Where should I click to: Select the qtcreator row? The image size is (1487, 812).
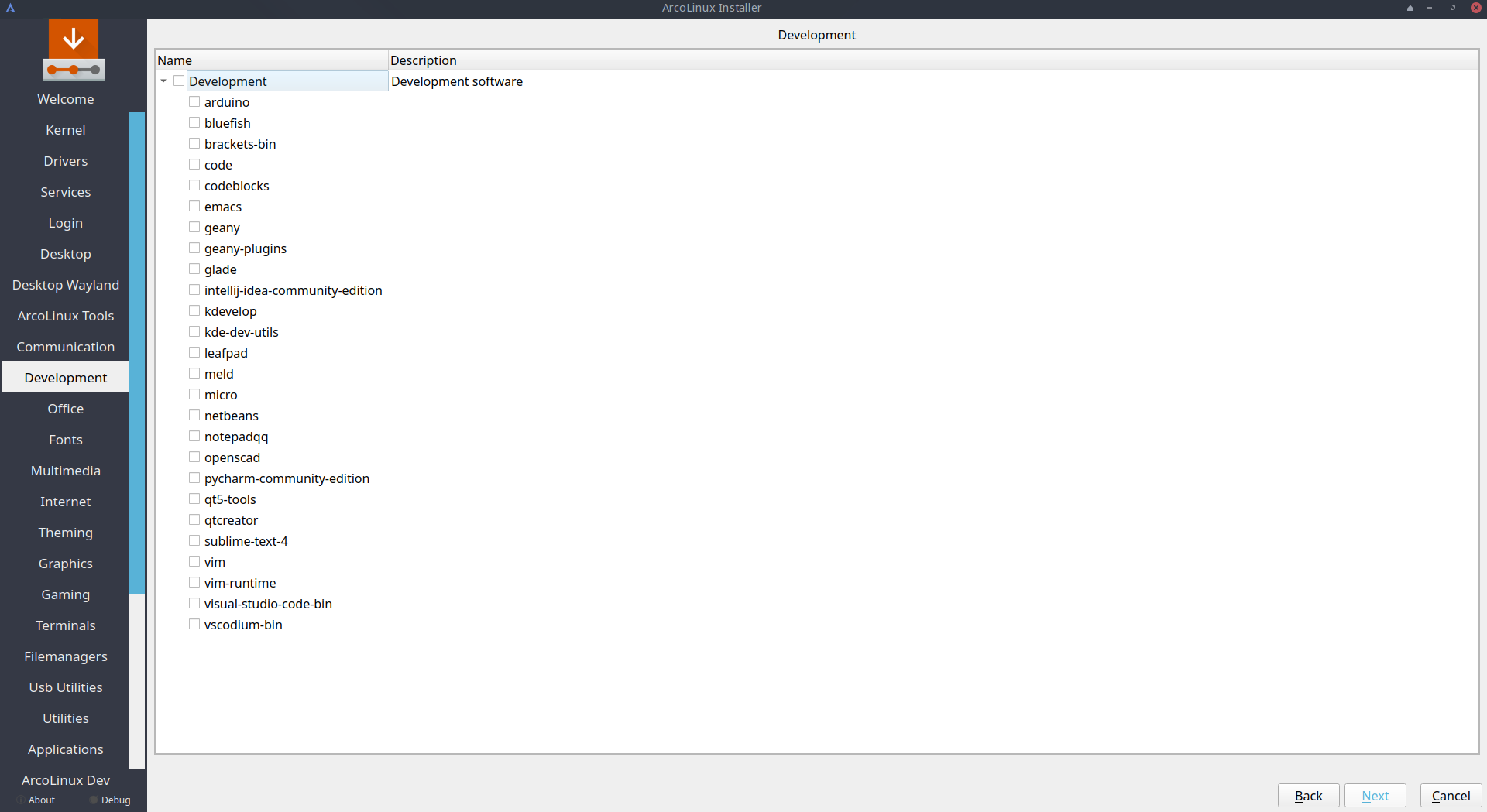[x=231, y=520]
